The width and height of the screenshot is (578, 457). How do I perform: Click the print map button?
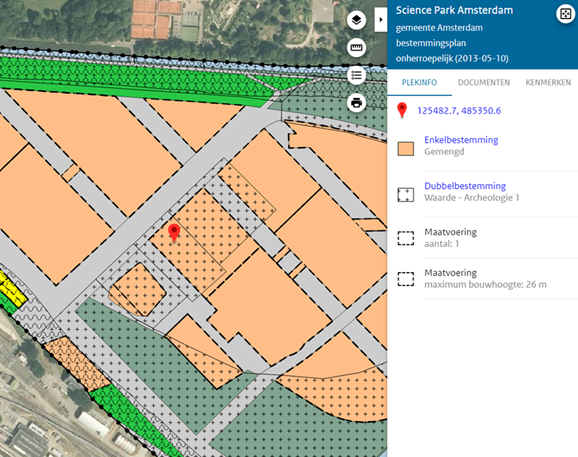pyautogui.click(x=356, y=102)
